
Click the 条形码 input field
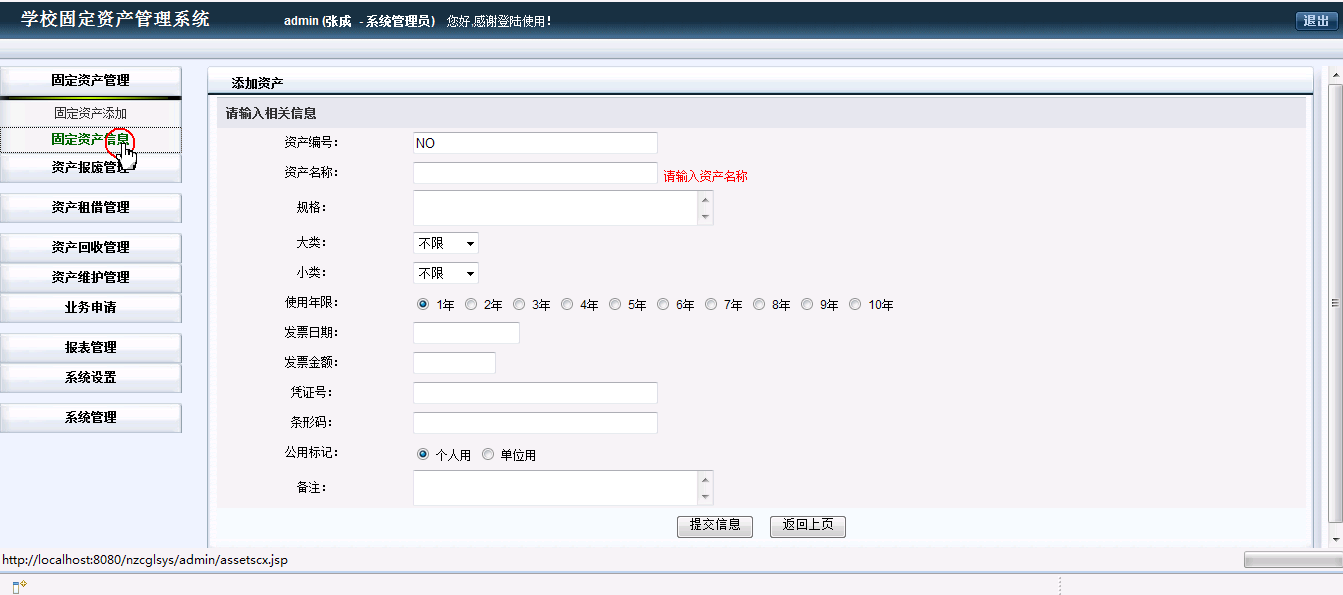point(535,423)
